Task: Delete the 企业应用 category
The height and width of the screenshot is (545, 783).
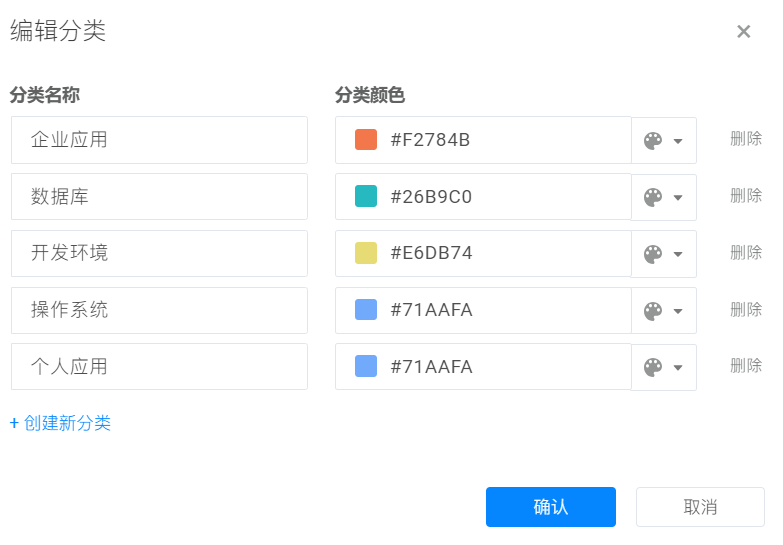Action: tap(746, 139)
